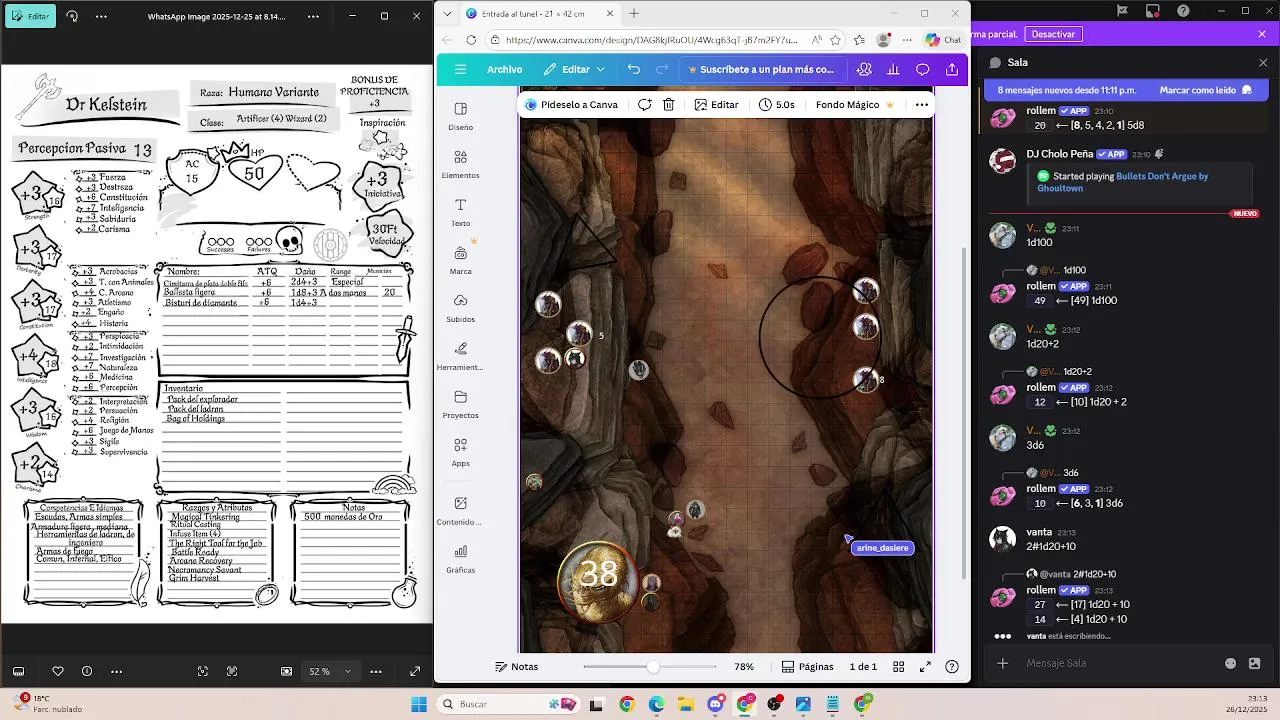Toggle filmstrip in Photos viewer
Screen dimensions: 1280x720
click(x=18, y=671)
